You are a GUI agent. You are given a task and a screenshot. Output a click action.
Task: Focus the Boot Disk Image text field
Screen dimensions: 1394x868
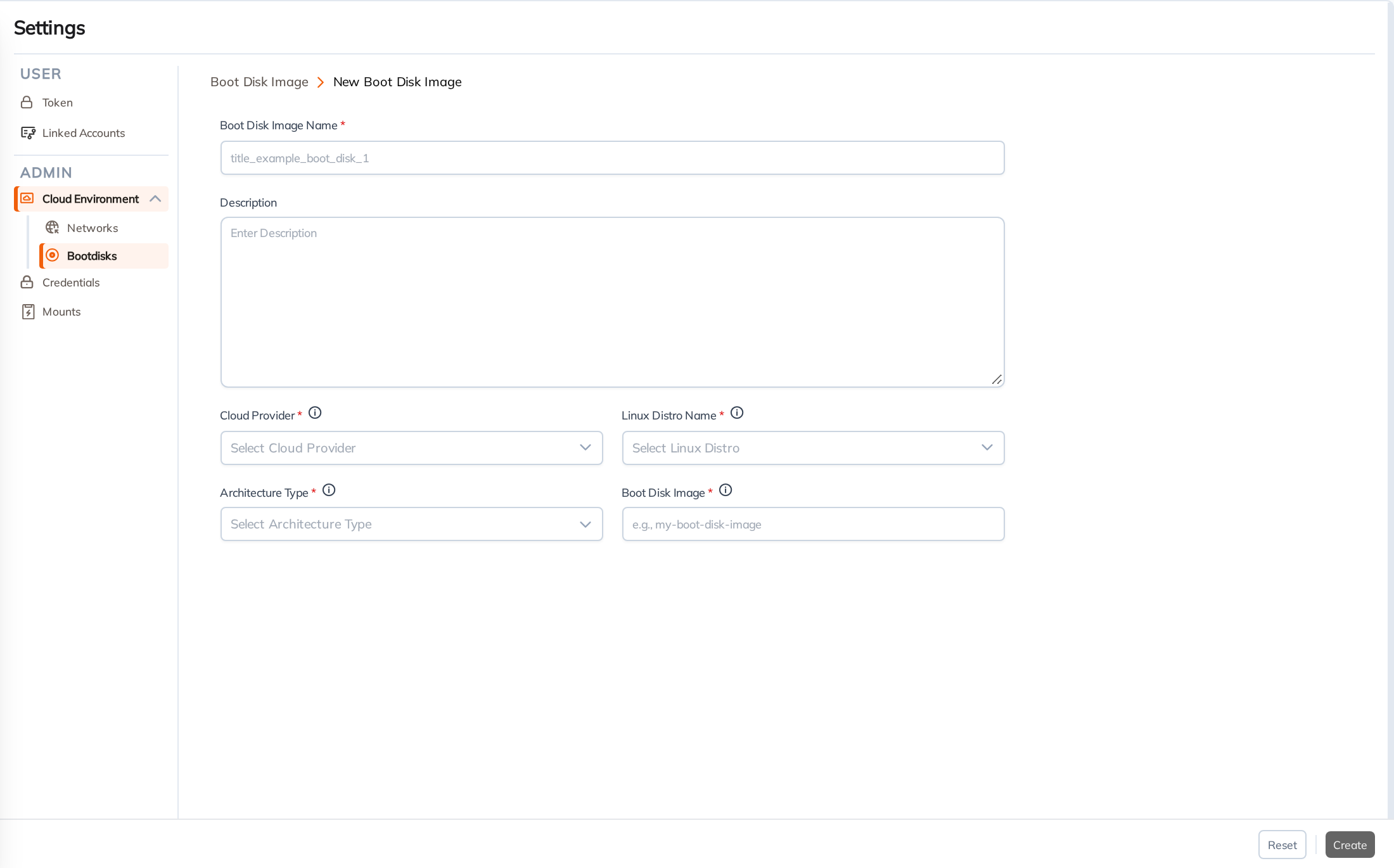point(813,524)
